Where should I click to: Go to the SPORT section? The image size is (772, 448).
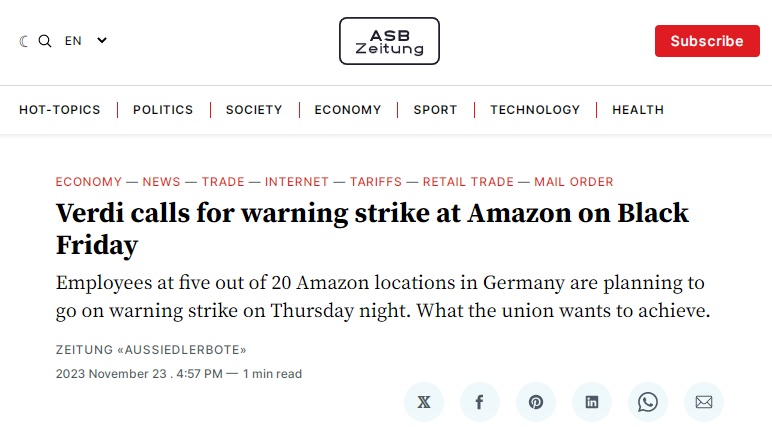pyautogui.click(x=435, y=110)
